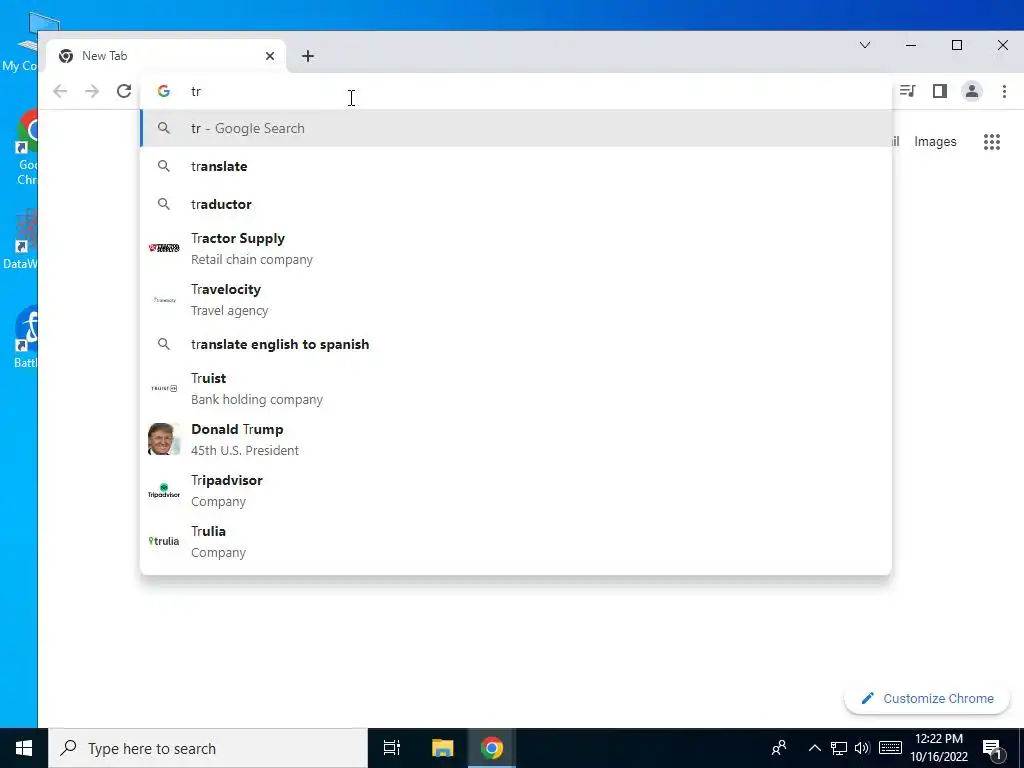Click the Donald Trump photo thumbnail

click(164, 439)
